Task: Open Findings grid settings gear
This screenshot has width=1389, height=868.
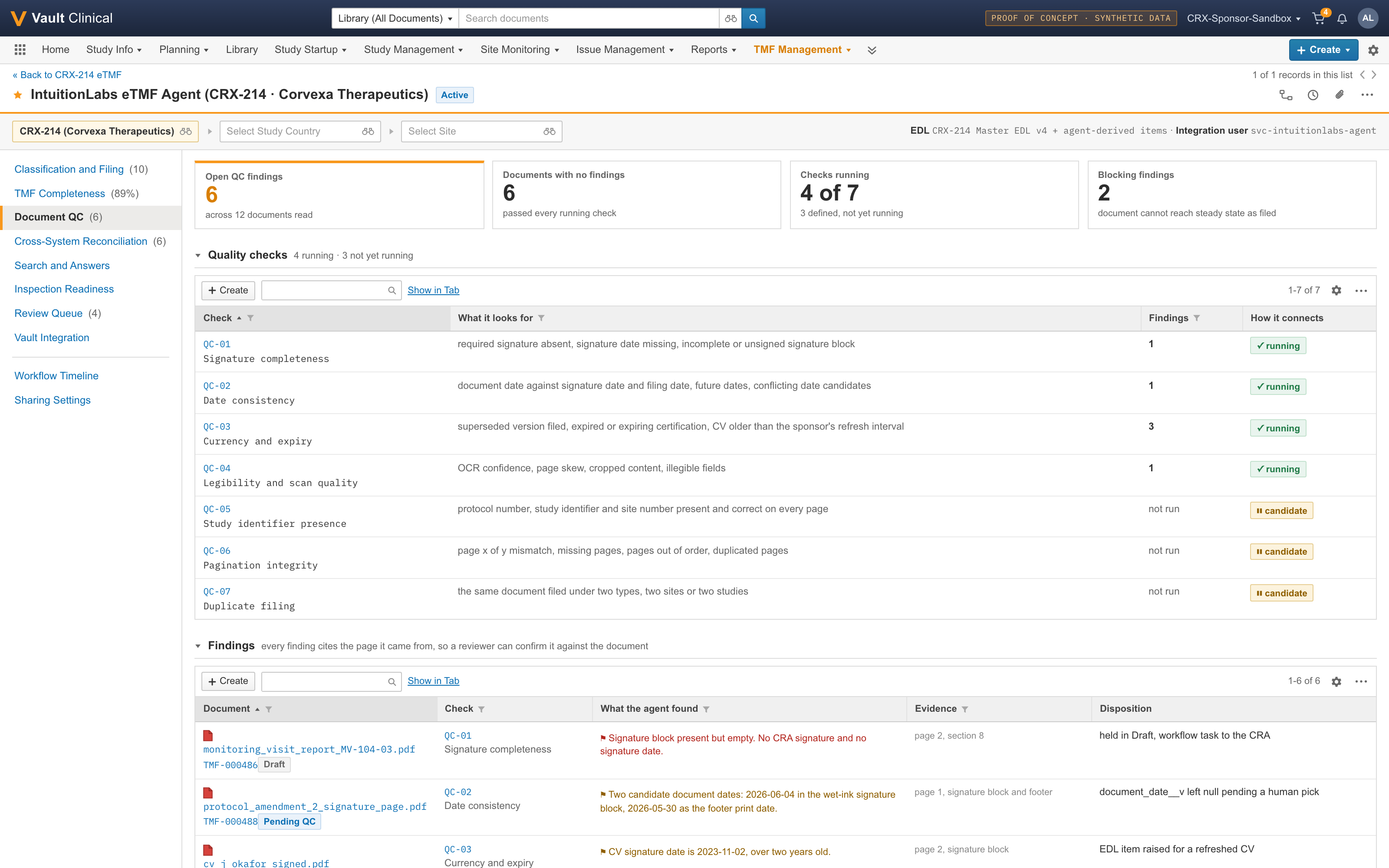Action: coord(1336,681)
